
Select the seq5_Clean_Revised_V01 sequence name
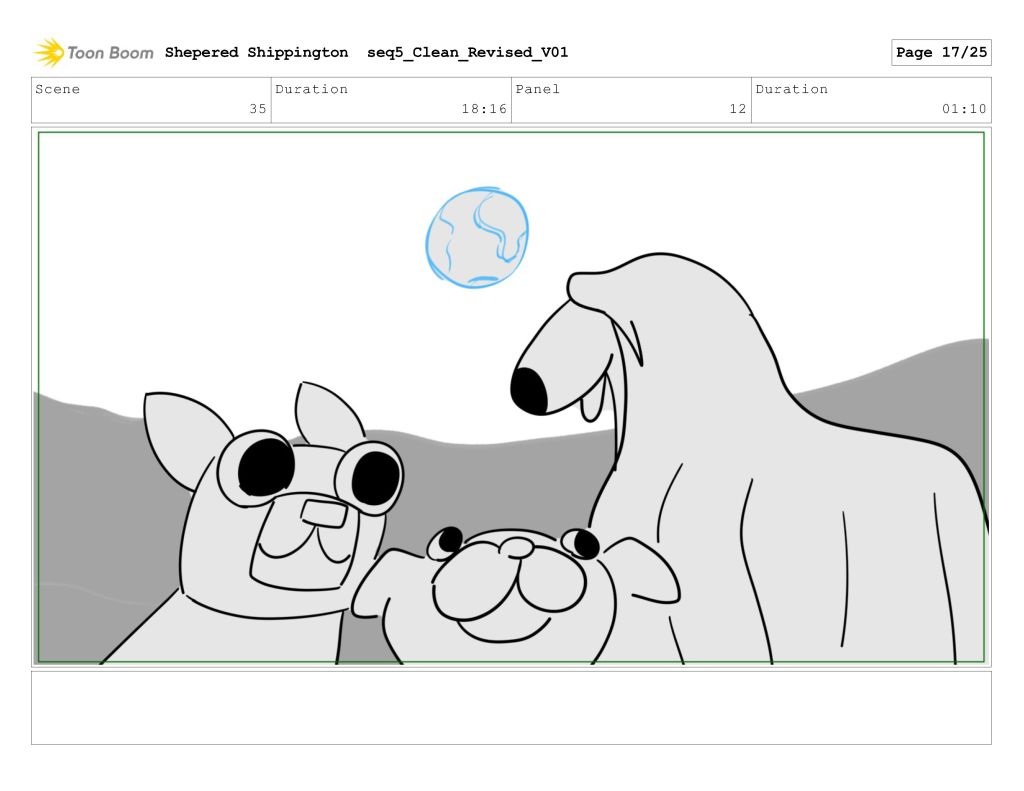click(x=467, y=52)
